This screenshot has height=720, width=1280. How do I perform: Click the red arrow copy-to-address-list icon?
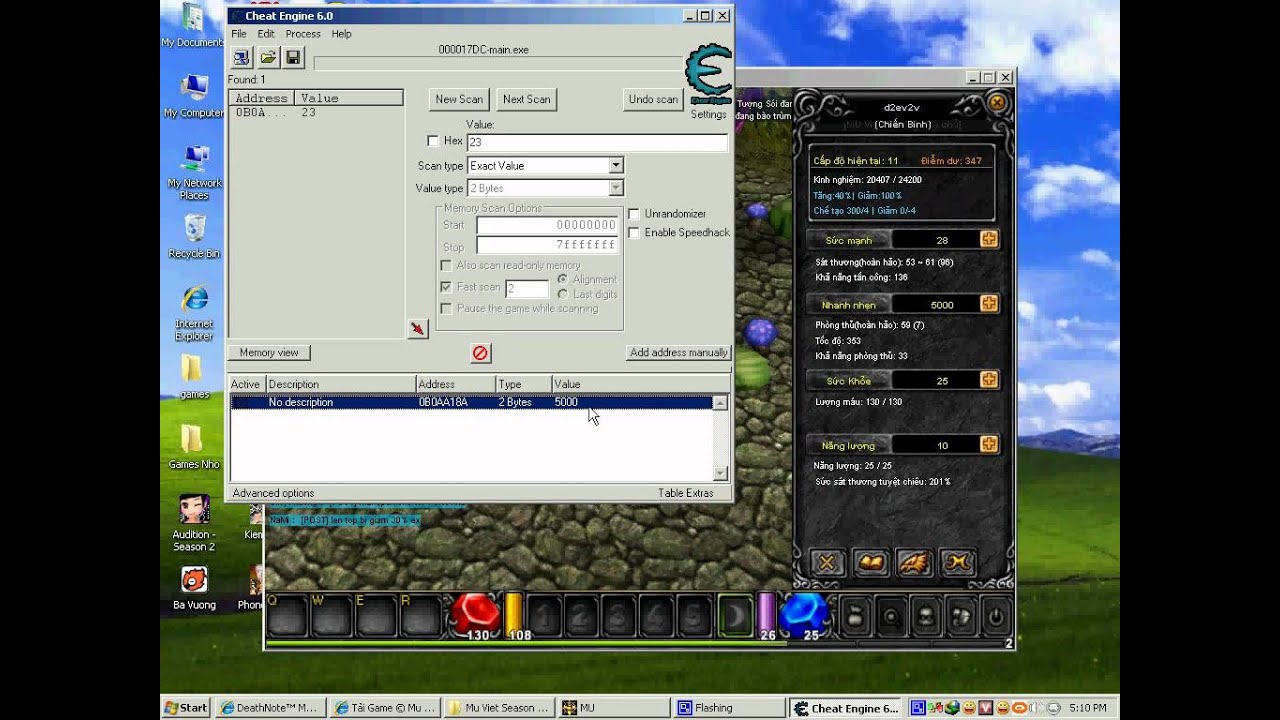(x=418, y=328)
